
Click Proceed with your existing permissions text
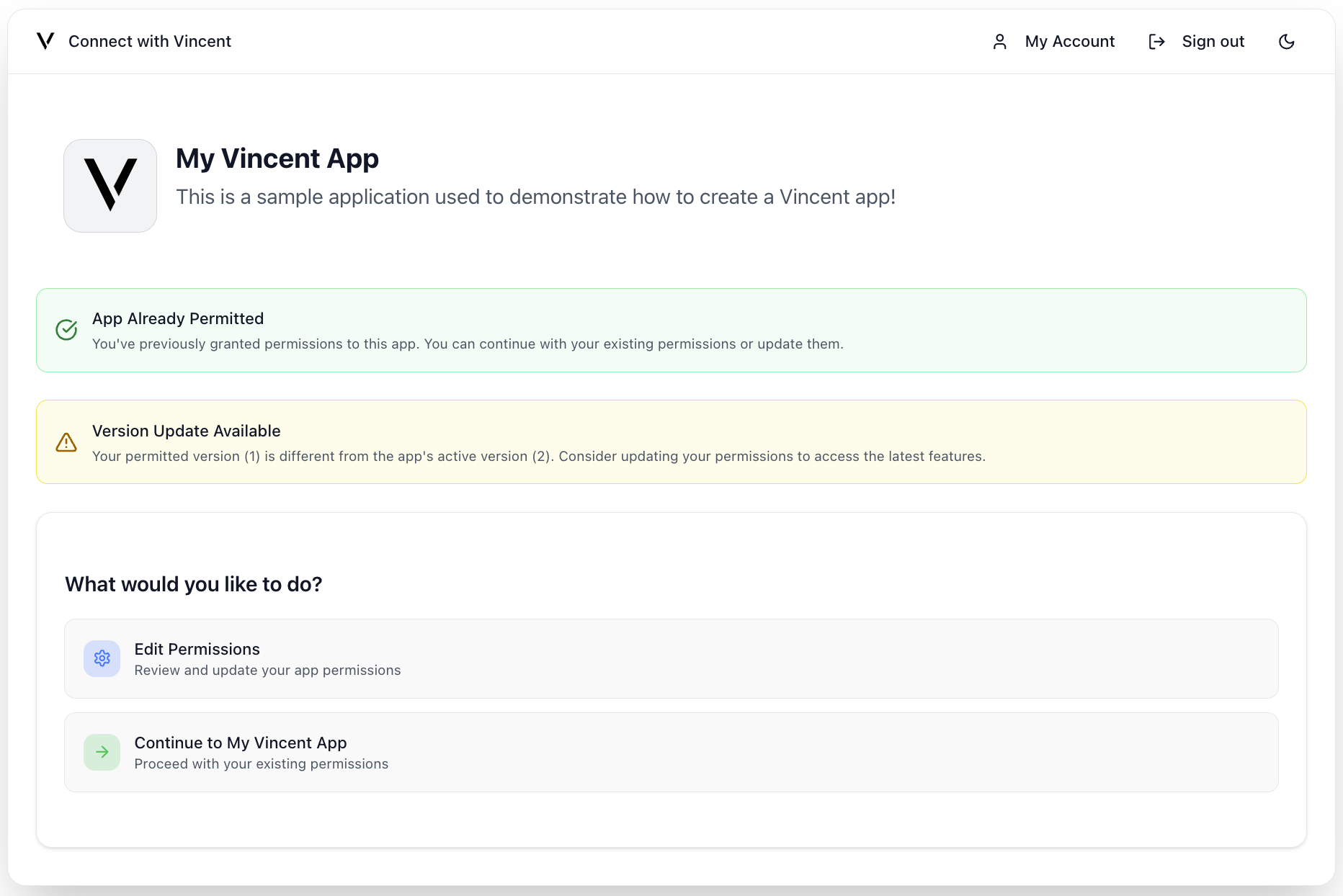click(x=262, y=764)
